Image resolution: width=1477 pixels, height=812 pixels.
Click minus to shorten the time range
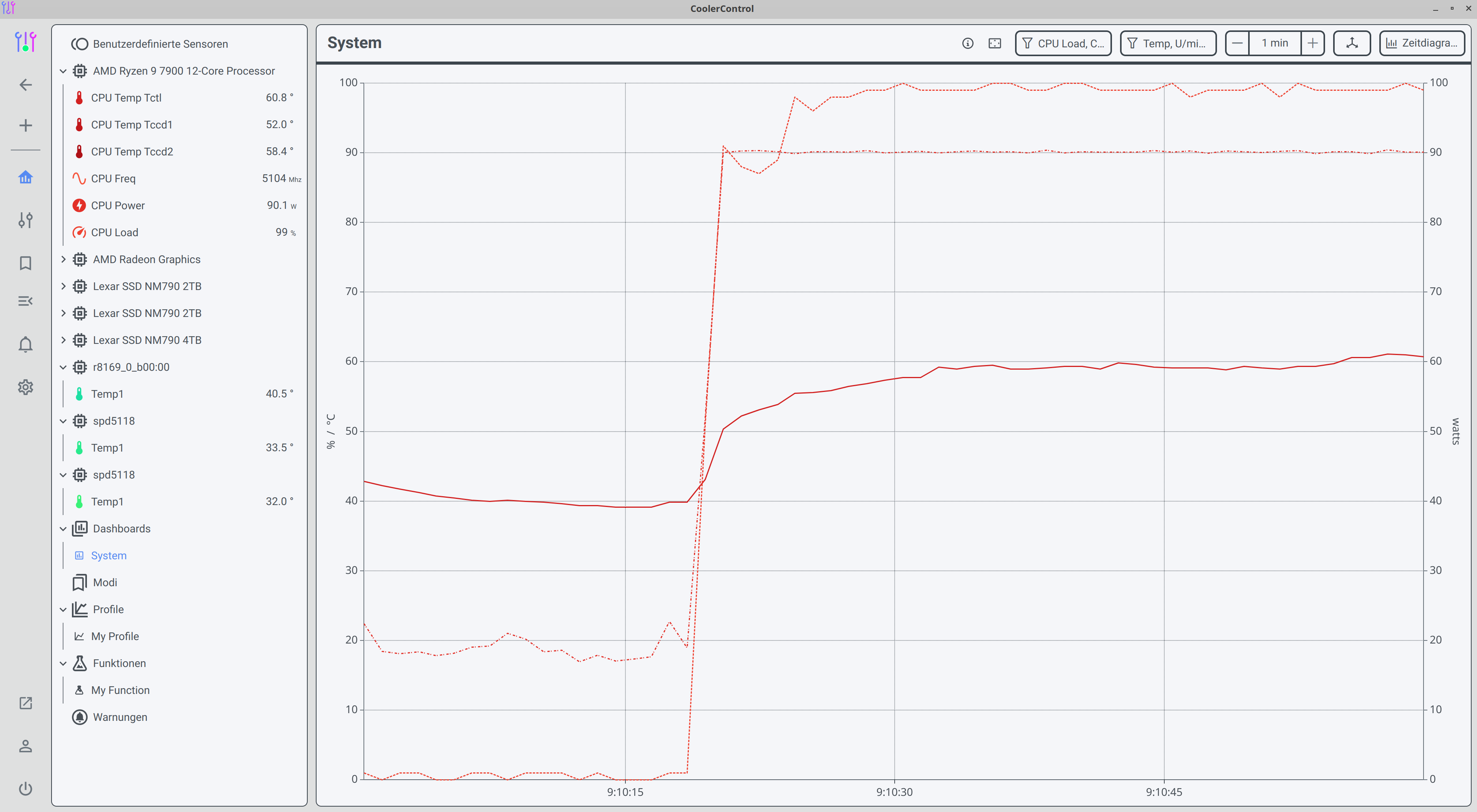click(x=1237, y=42)
